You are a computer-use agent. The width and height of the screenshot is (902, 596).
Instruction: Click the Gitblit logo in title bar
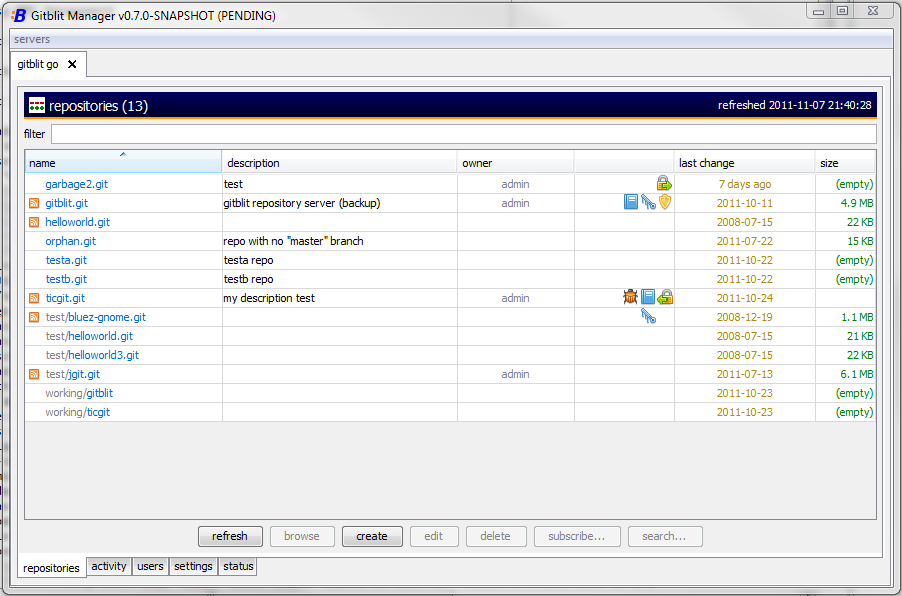[19, 16]
